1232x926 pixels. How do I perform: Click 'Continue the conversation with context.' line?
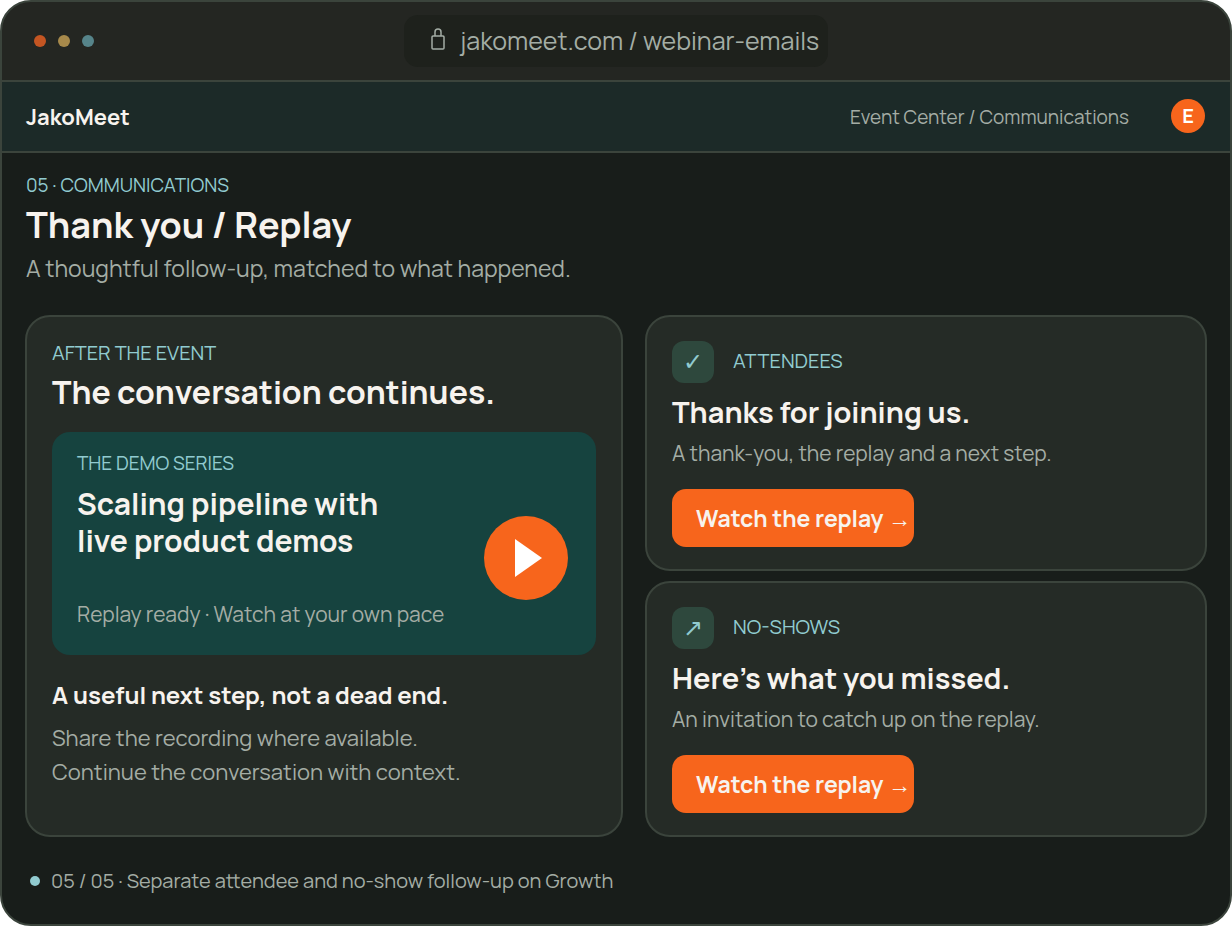256,772
